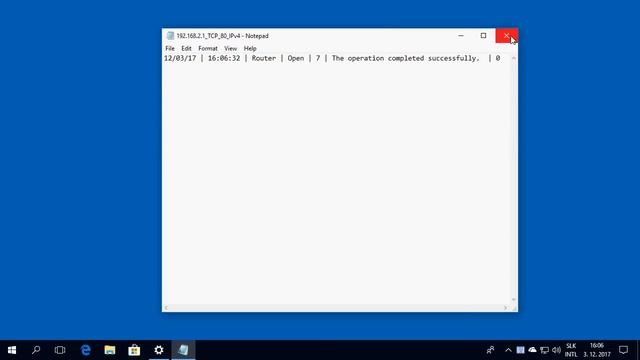Open Task View

point(60,350)
